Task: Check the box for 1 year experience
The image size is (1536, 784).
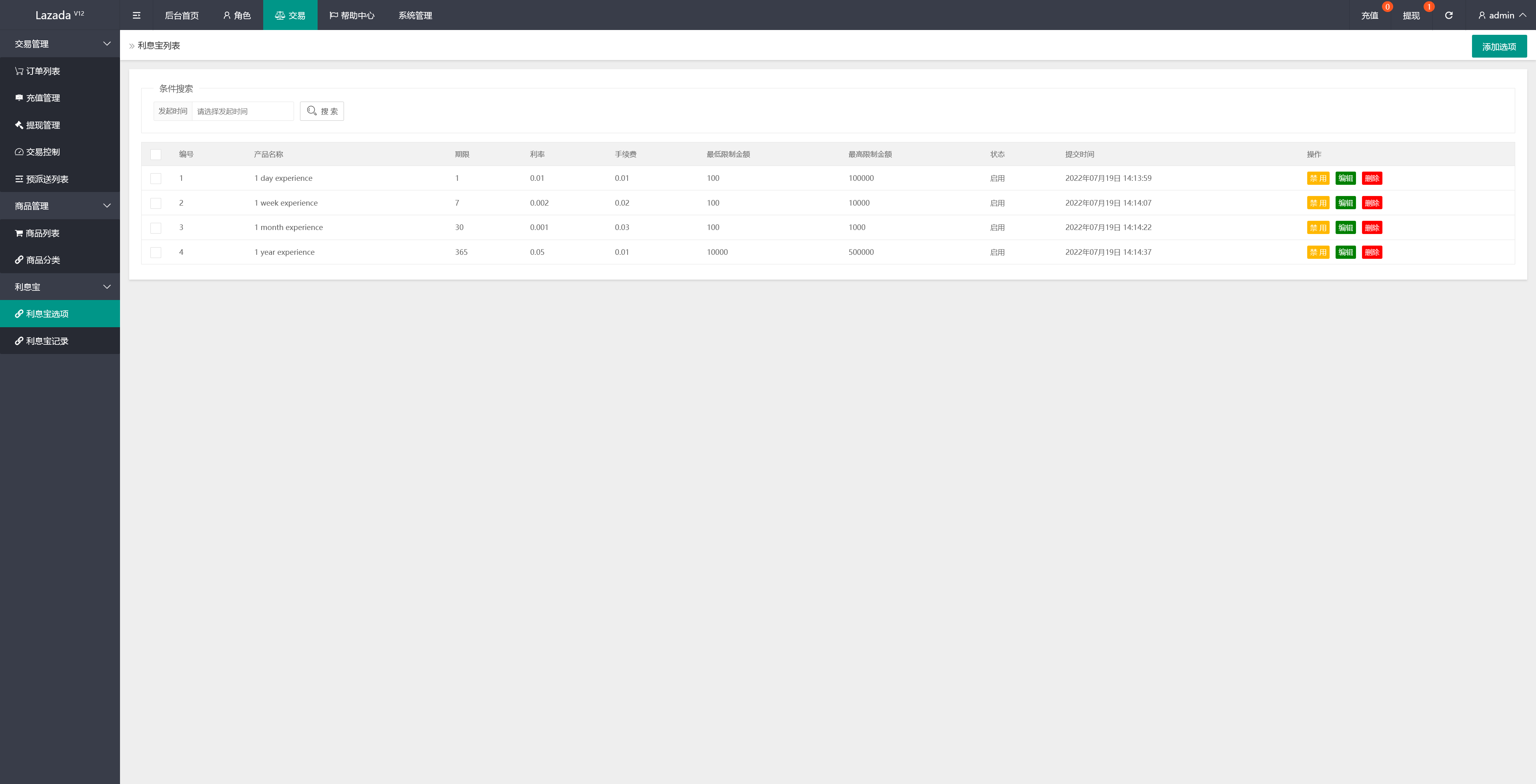Action: point(156,252)
